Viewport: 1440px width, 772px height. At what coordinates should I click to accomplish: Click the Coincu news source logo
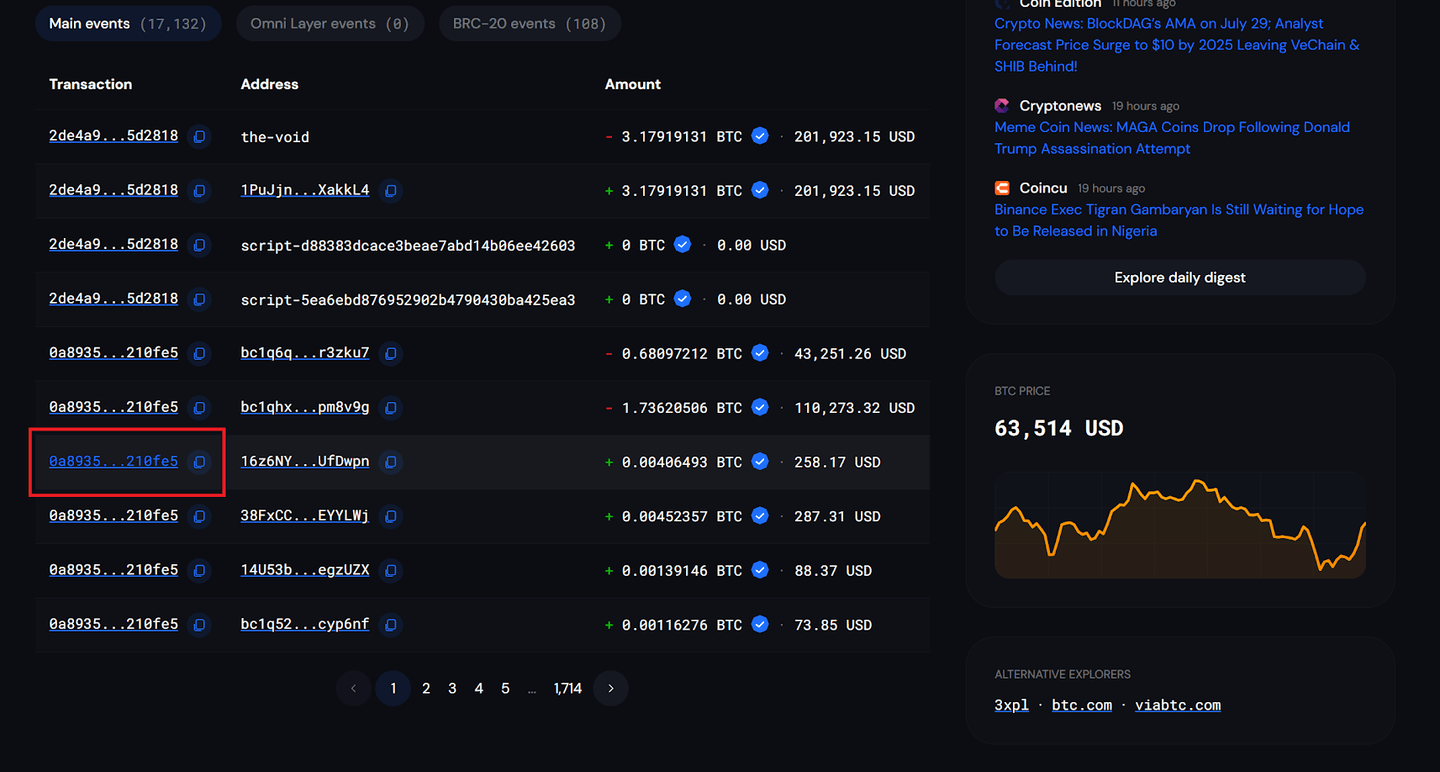click(1002, 187)
